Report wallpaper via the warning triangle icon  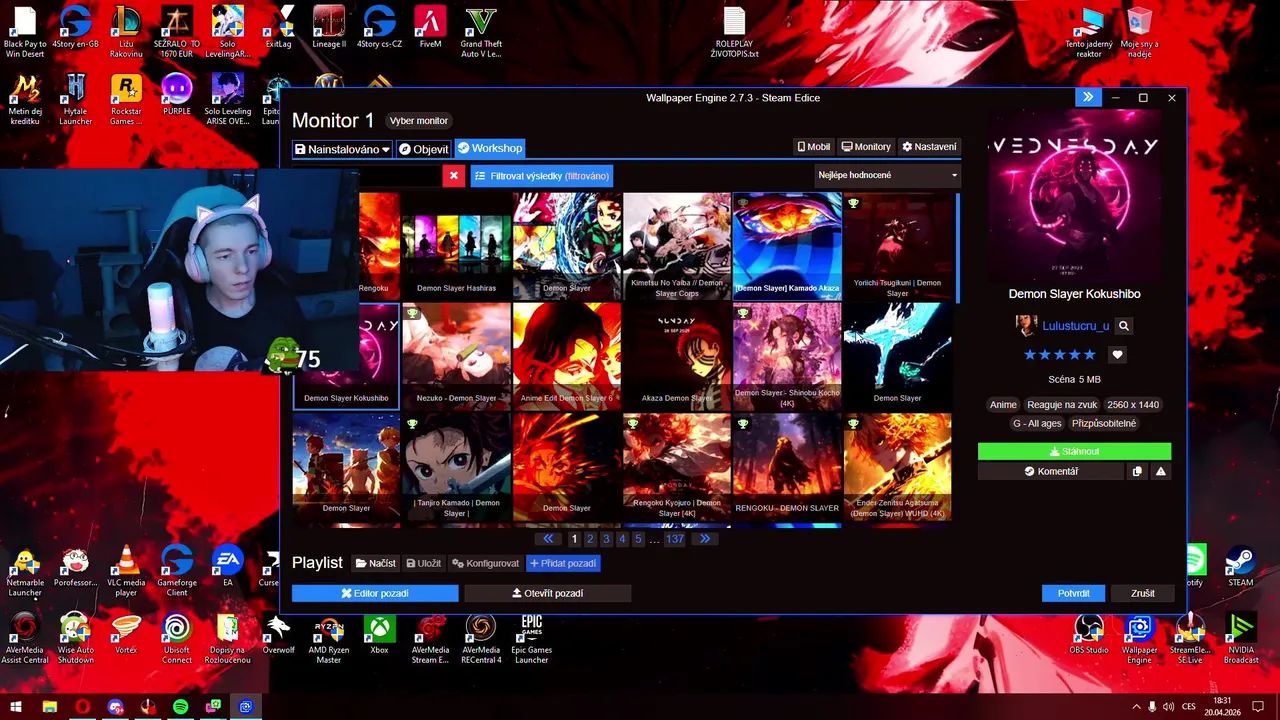(1160, 471)
